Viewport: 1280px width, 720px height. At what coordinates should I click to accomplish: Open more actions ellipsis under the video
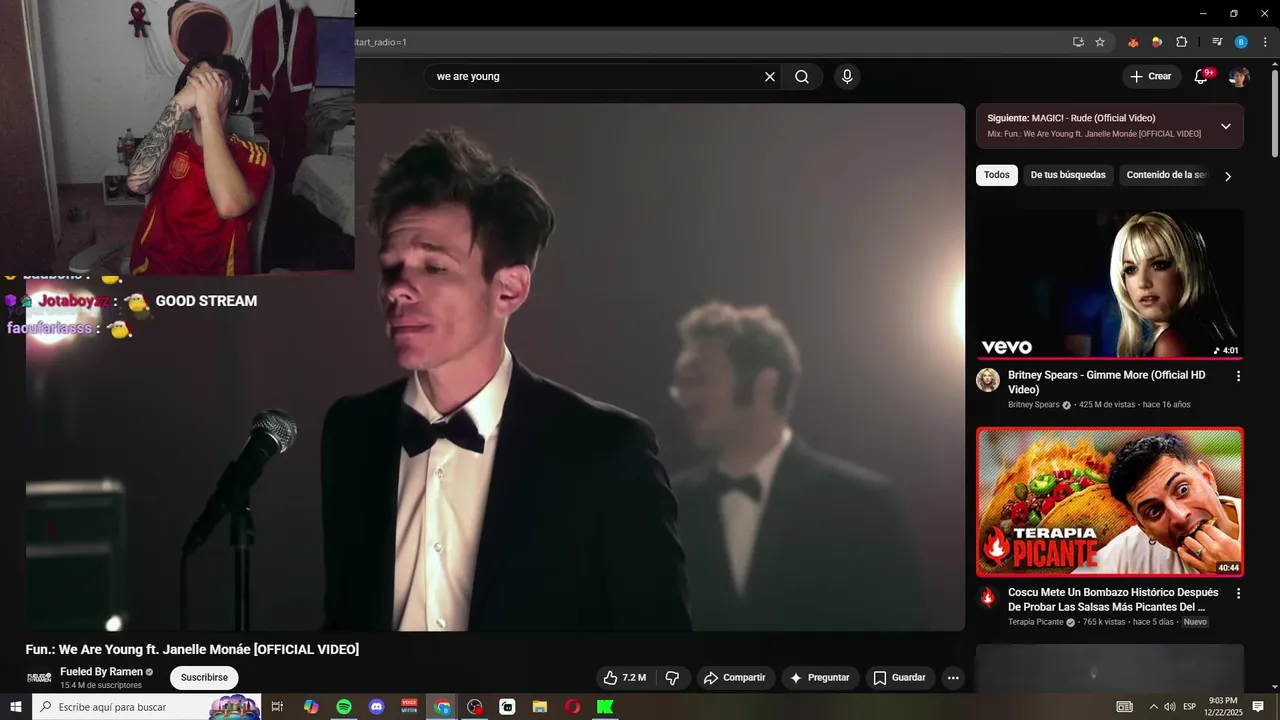(x=953, y=678)
